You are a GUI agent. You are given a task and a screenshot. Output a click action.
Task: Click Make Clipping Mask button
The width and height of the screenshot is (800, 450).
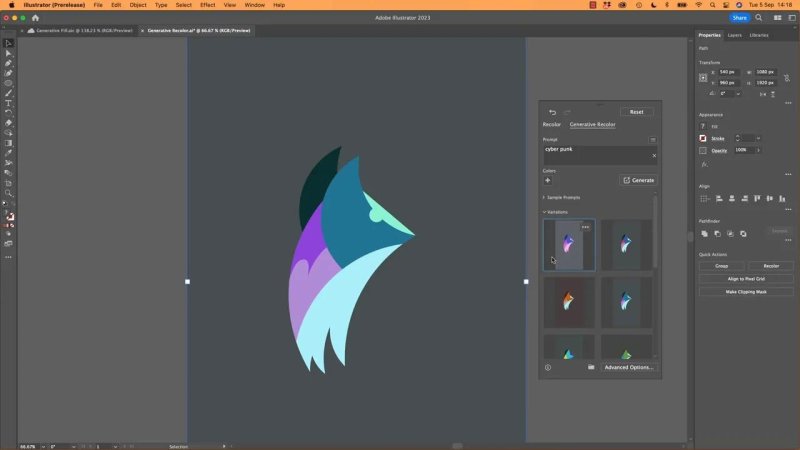coord(746,292)
